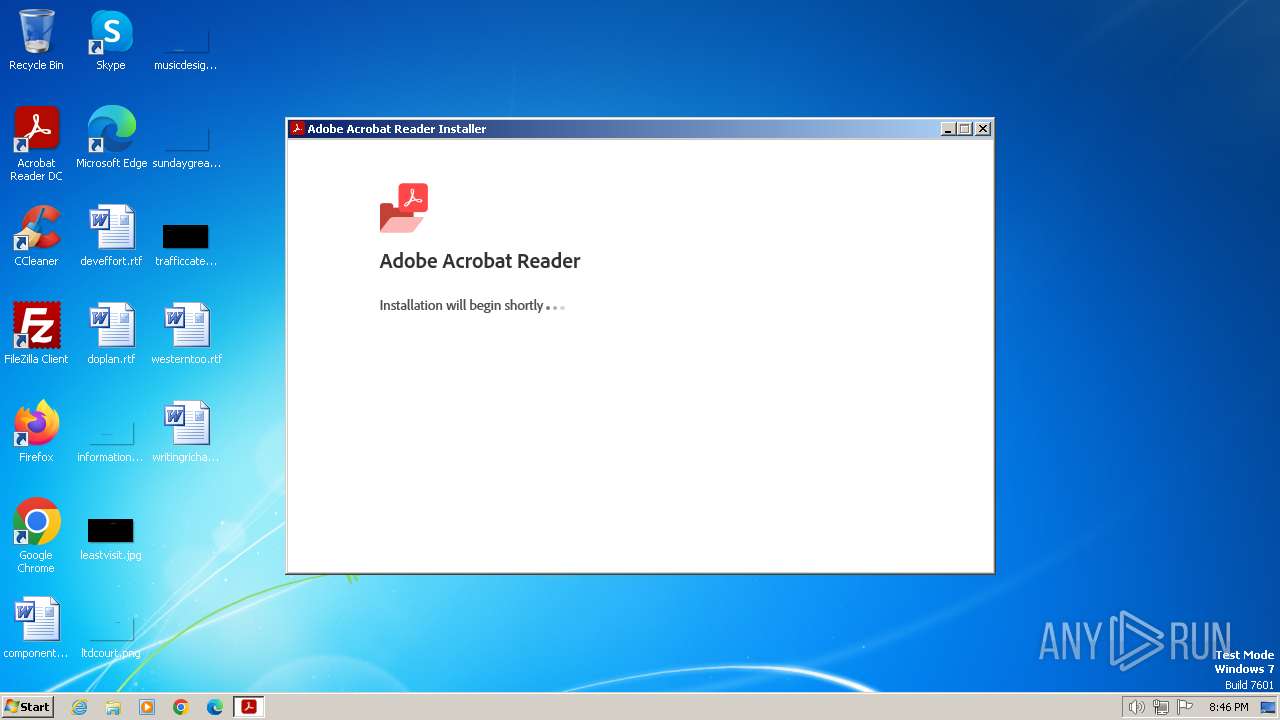Select the component... document icon
Image resolution: width=1280 pixels, height=720 pixels.
tap(36, 628)
